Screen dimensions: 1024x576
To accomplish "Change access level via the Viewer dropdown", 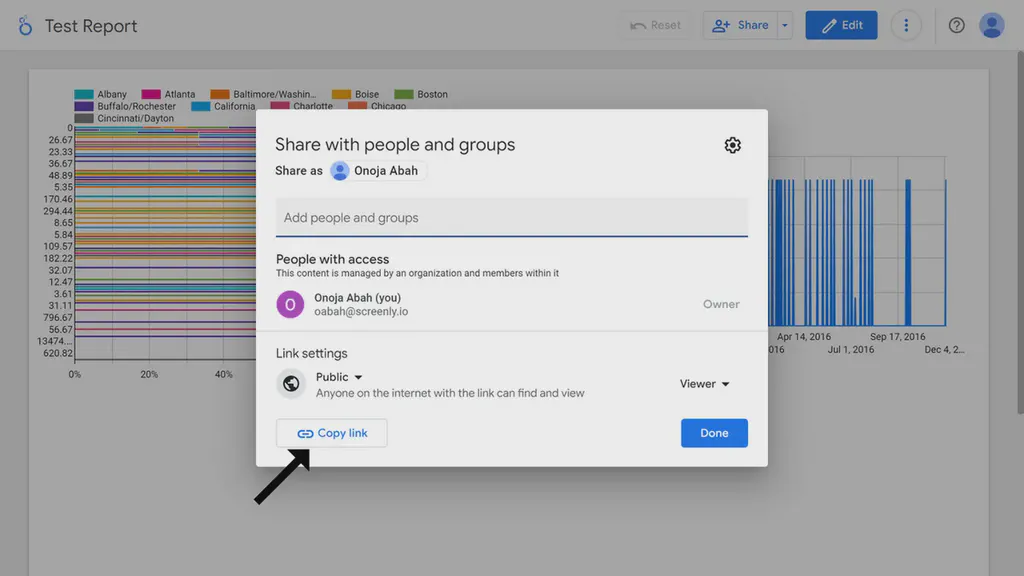I will 704,383.
